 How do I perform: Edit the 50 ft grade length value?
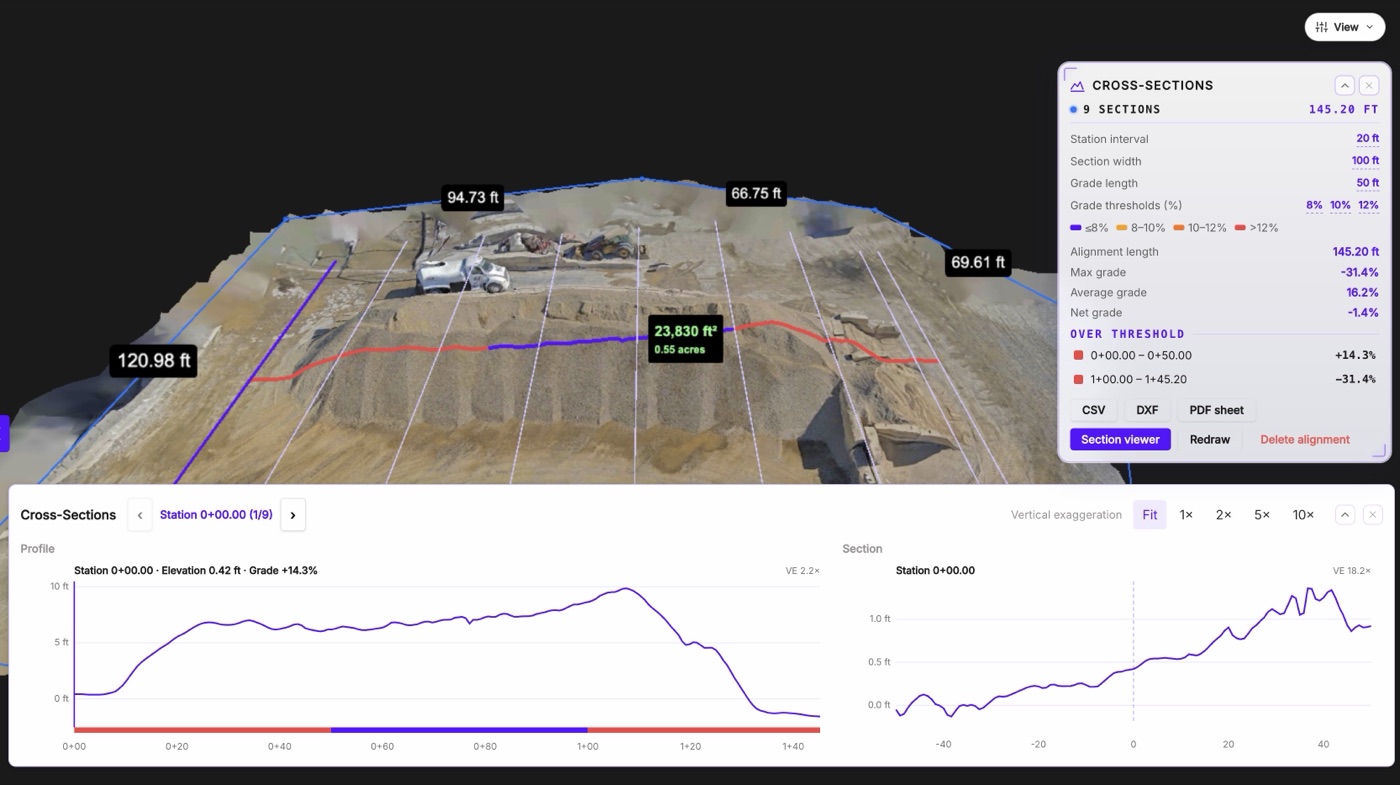pos(1367,183)
